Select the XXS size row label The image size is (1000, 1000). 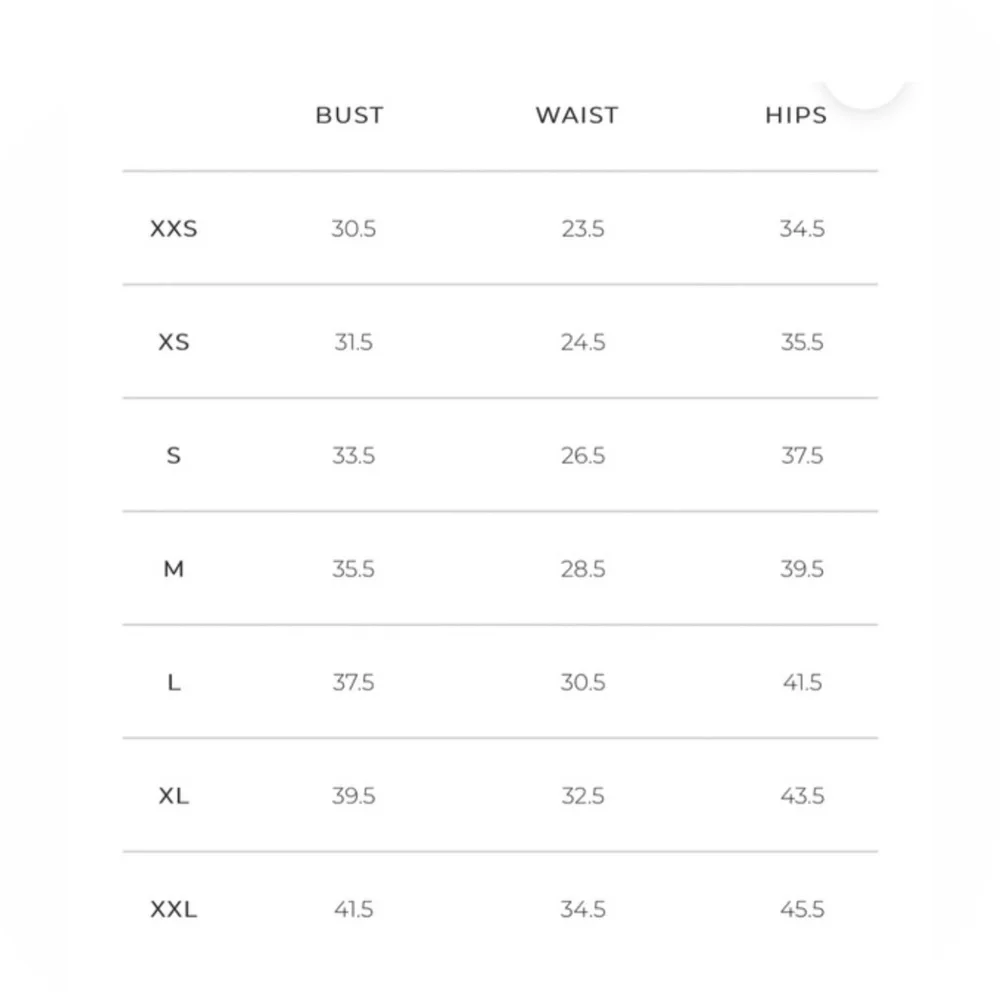(x=173, y=228)
